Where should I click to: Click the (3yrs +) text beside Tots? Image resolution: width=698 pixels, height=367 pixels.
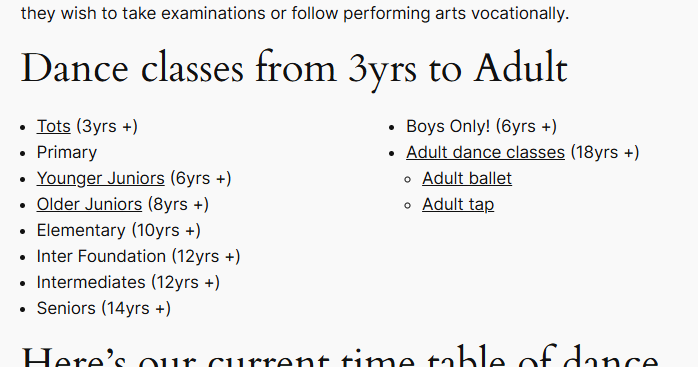coord(107,126)
